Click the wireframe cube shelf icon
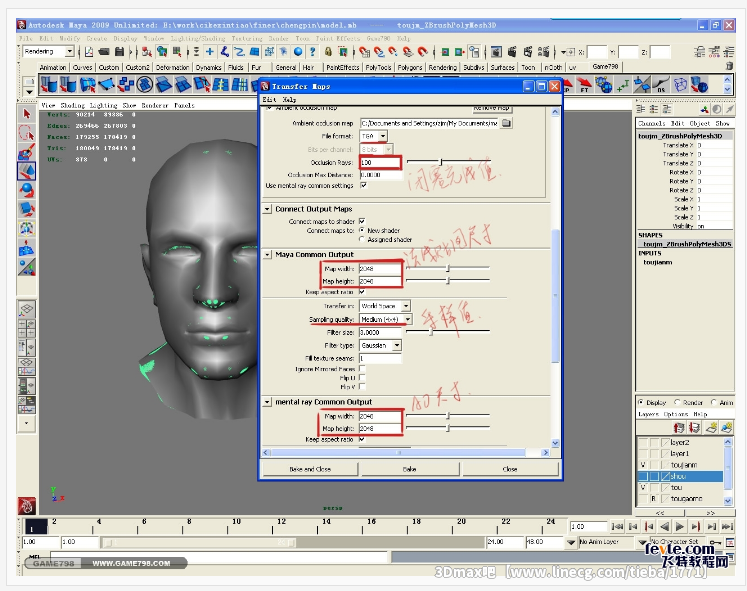Screen dimensions: 747x591 coord(680,85)
